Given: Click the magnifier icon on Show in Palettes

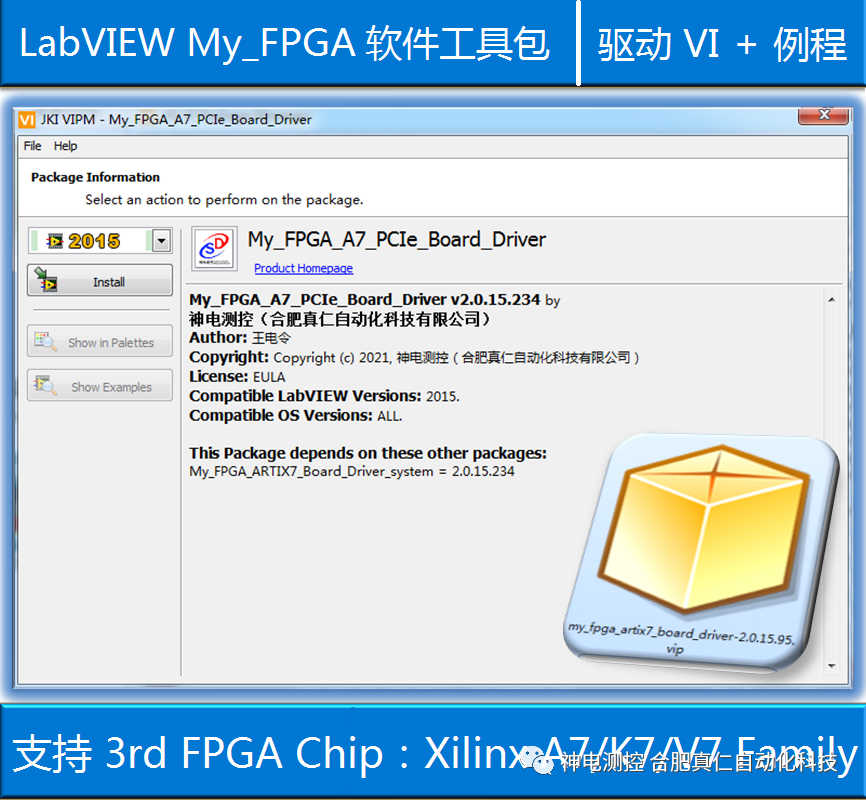Looking at the screenshot, I should pyautogui.click(x=45, y=341).
